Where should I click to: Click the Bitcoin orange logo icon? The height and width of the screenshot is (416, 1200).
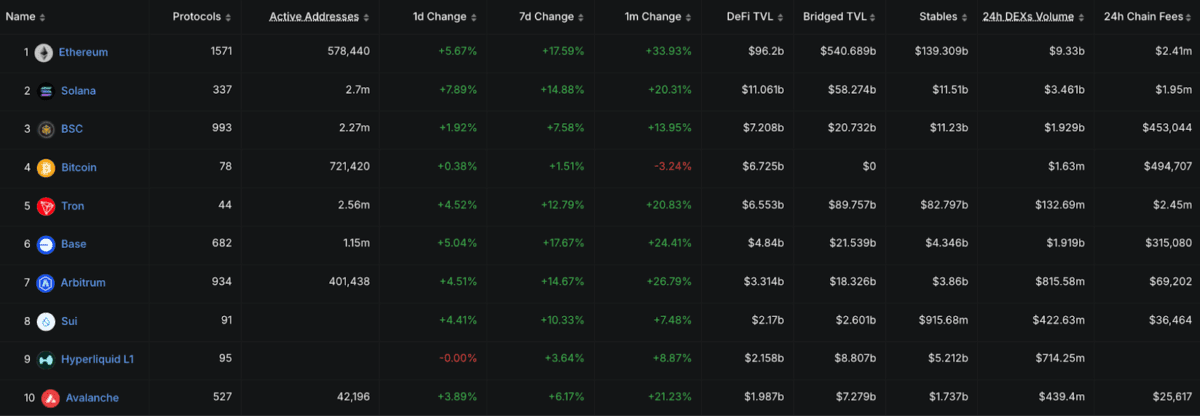(46, 168)
